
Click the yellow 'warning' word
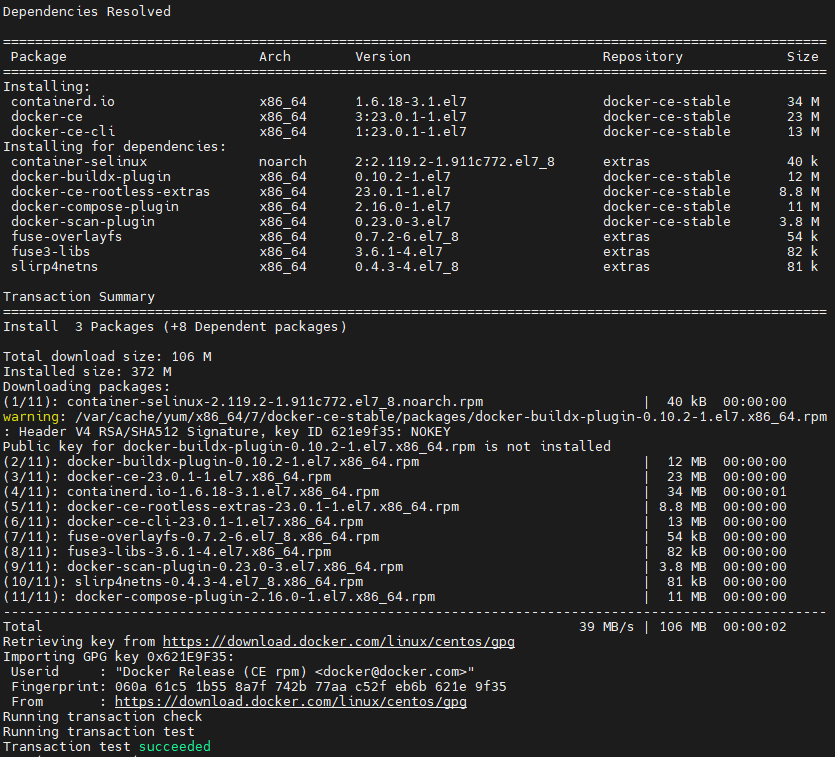pos(31,417)
